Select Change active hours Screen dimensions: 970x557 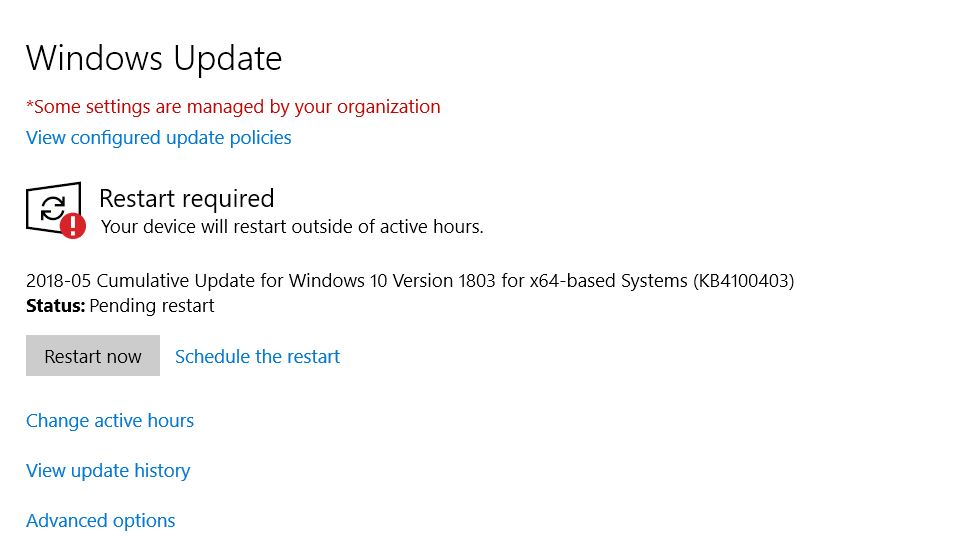pos(110,421)
